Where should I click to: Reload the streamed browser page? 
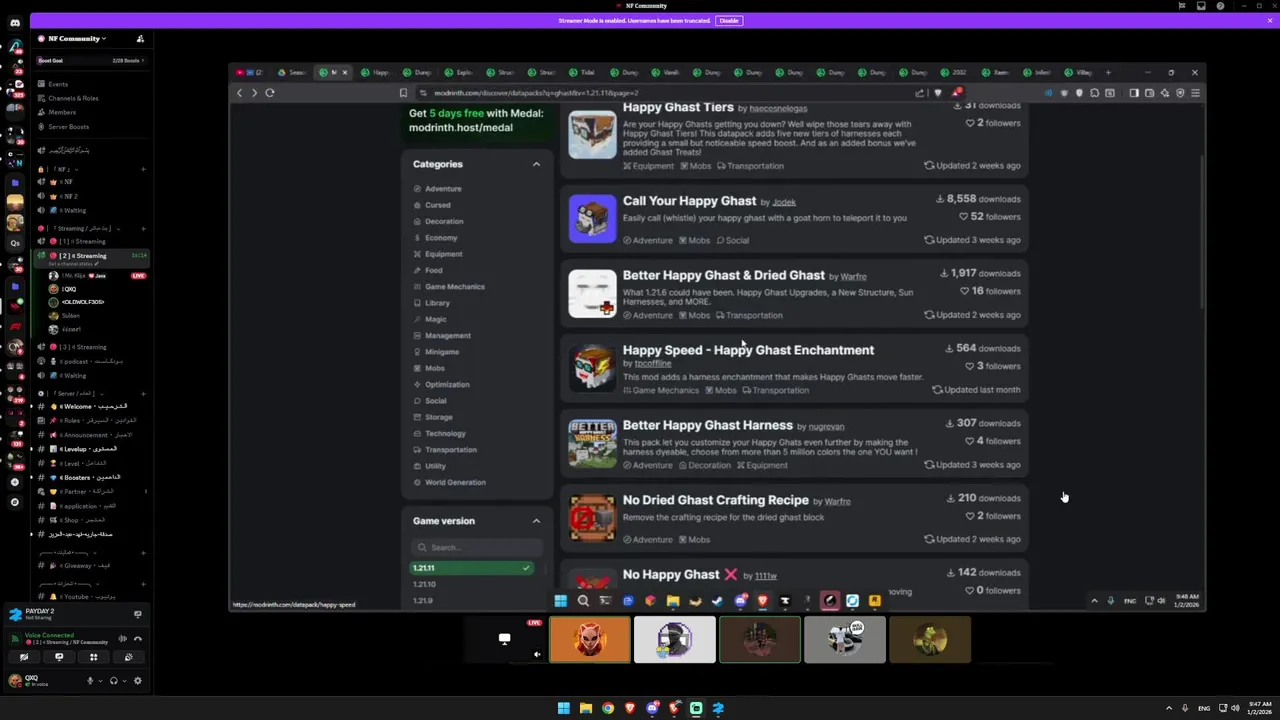click(270, 92)
